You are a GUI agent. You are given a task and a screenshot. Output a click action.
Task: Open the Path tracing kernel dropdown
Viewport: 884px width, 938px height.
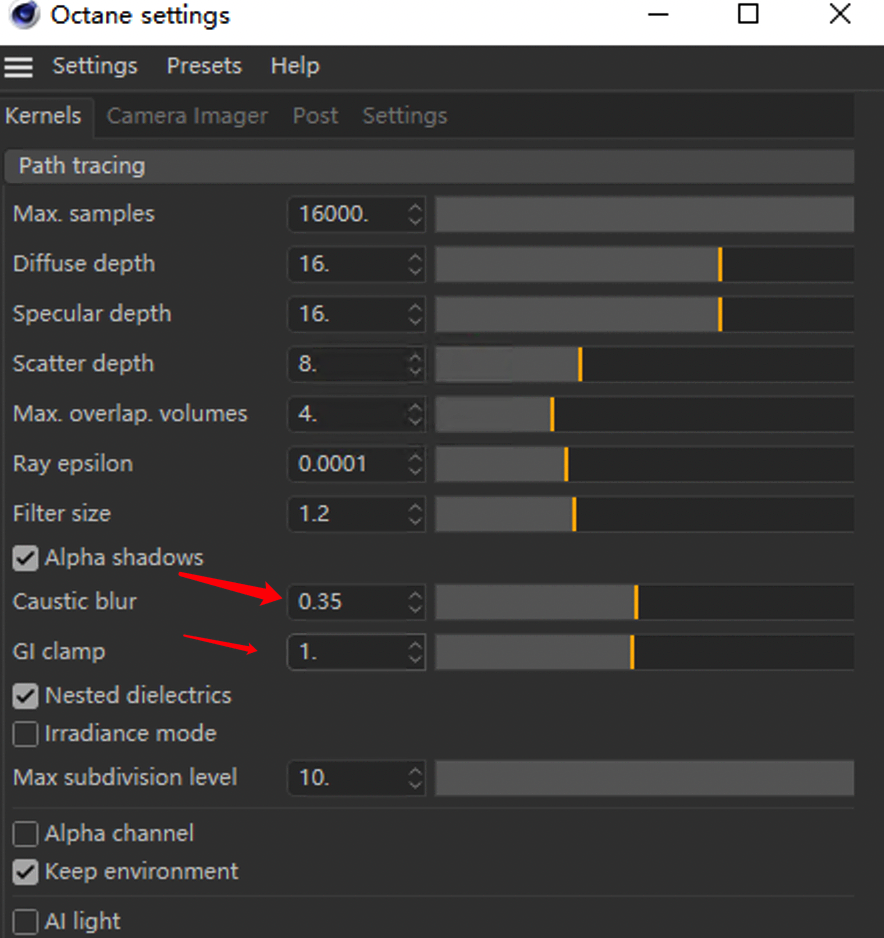tap(429, 166)
